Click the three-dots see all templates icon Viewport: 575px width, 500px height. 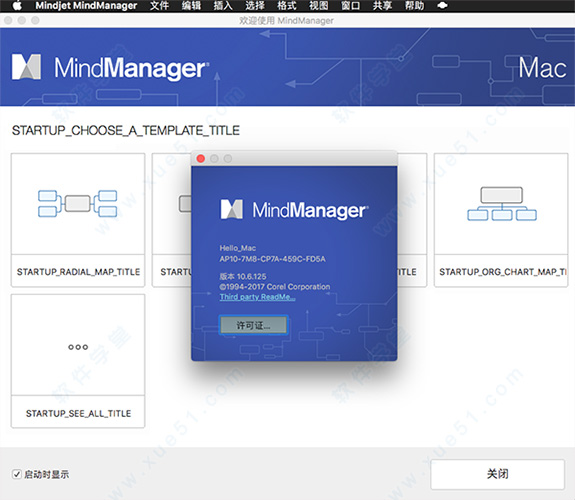pos(78,347)
